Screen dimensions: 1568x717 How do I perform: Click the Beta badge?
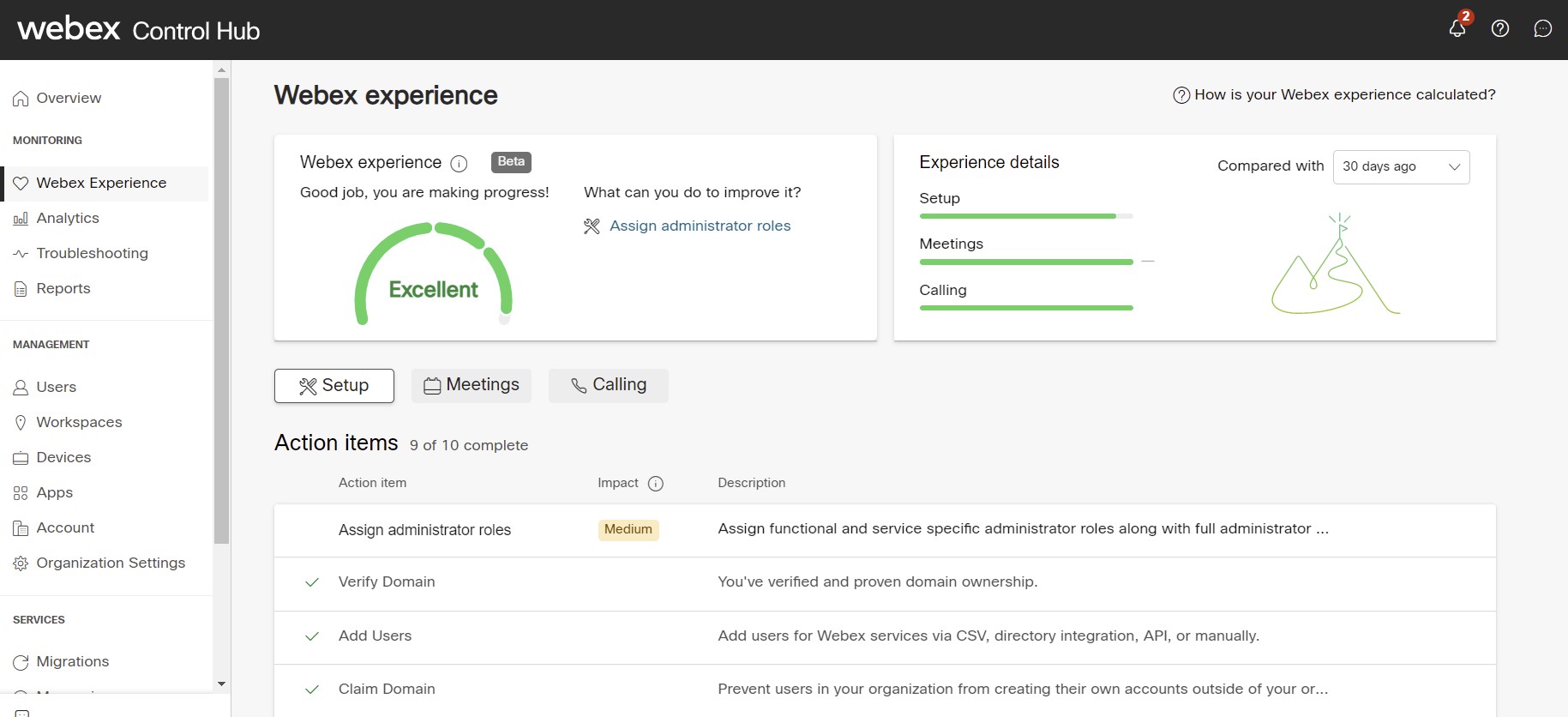(x=511, y=162)
